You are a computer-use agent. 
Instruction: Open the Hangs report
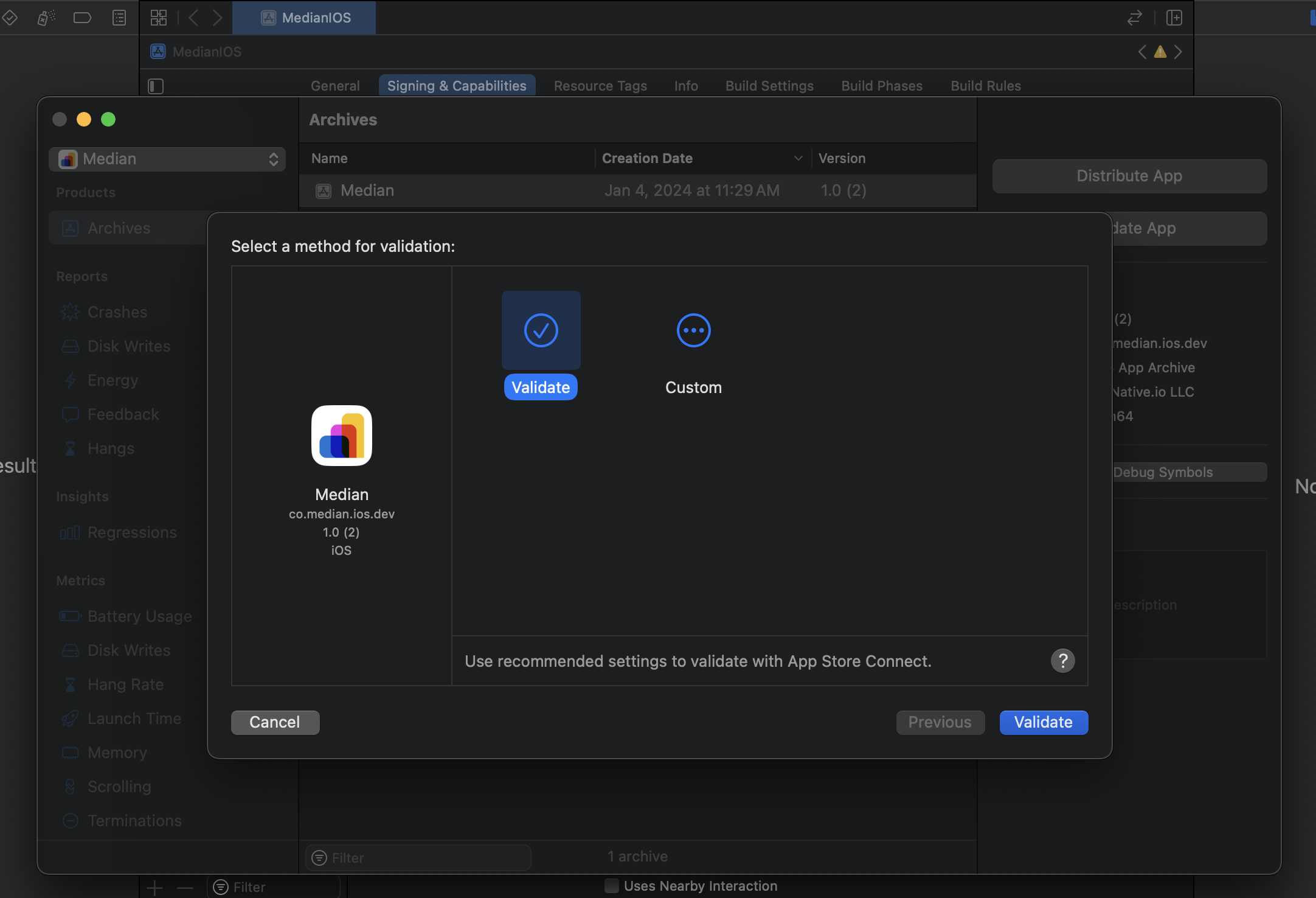pyautogui.click(x=111, y=448)
